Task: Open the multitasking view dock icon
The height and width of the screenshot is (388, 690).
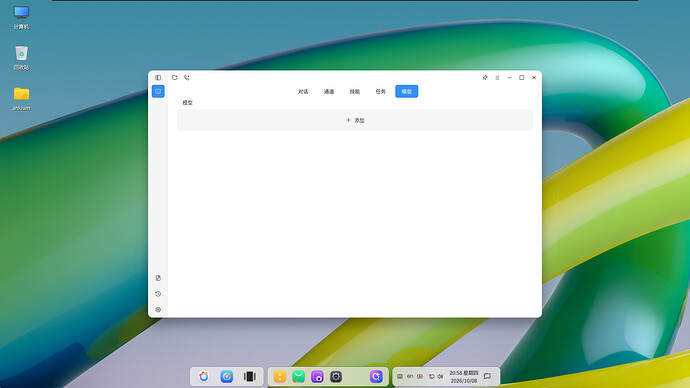Action: click(x=250, y=377)
